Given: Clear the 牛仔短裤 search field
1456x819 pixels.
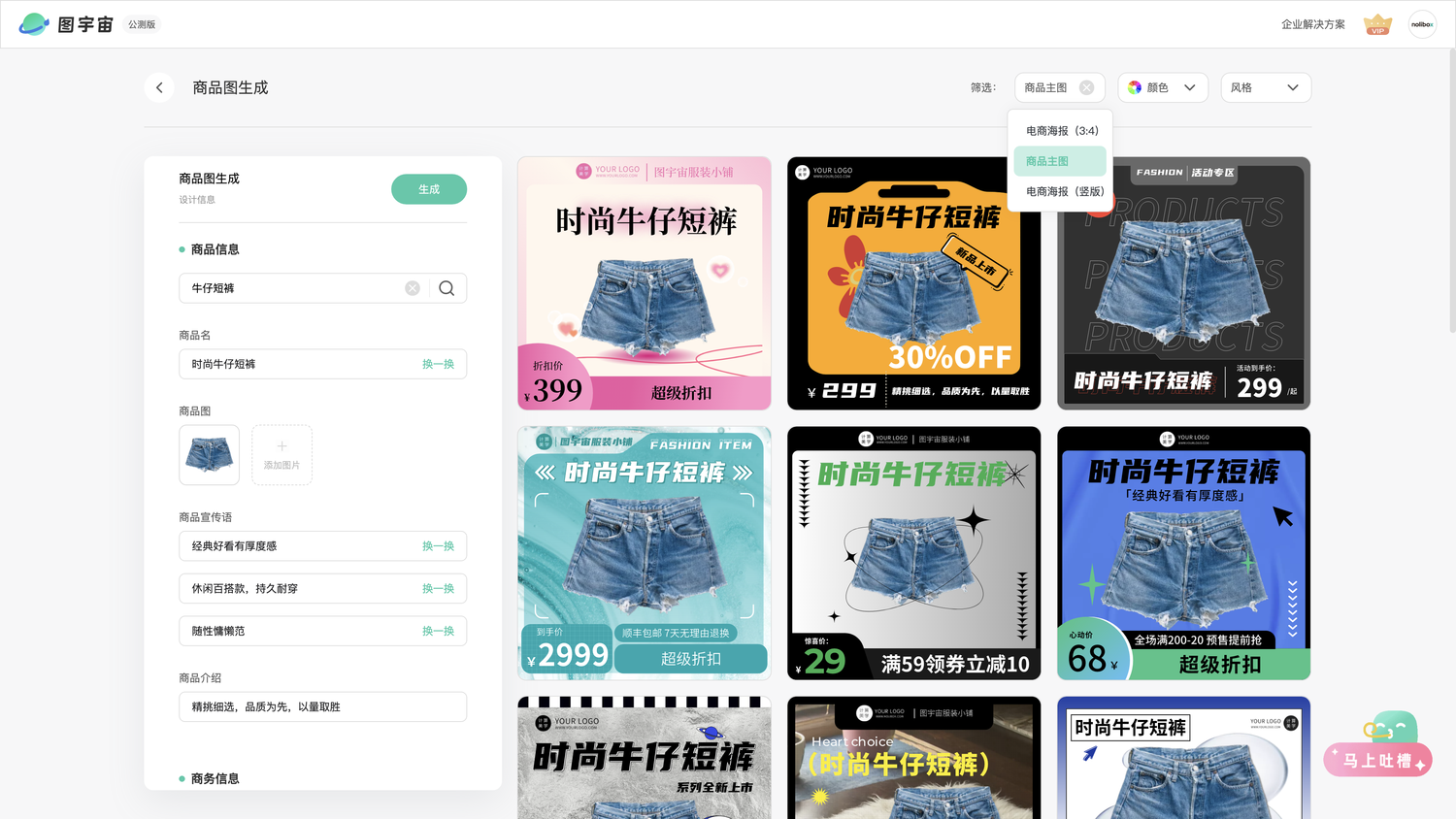Looking at the screenshot, I should [x=413, y=288].
